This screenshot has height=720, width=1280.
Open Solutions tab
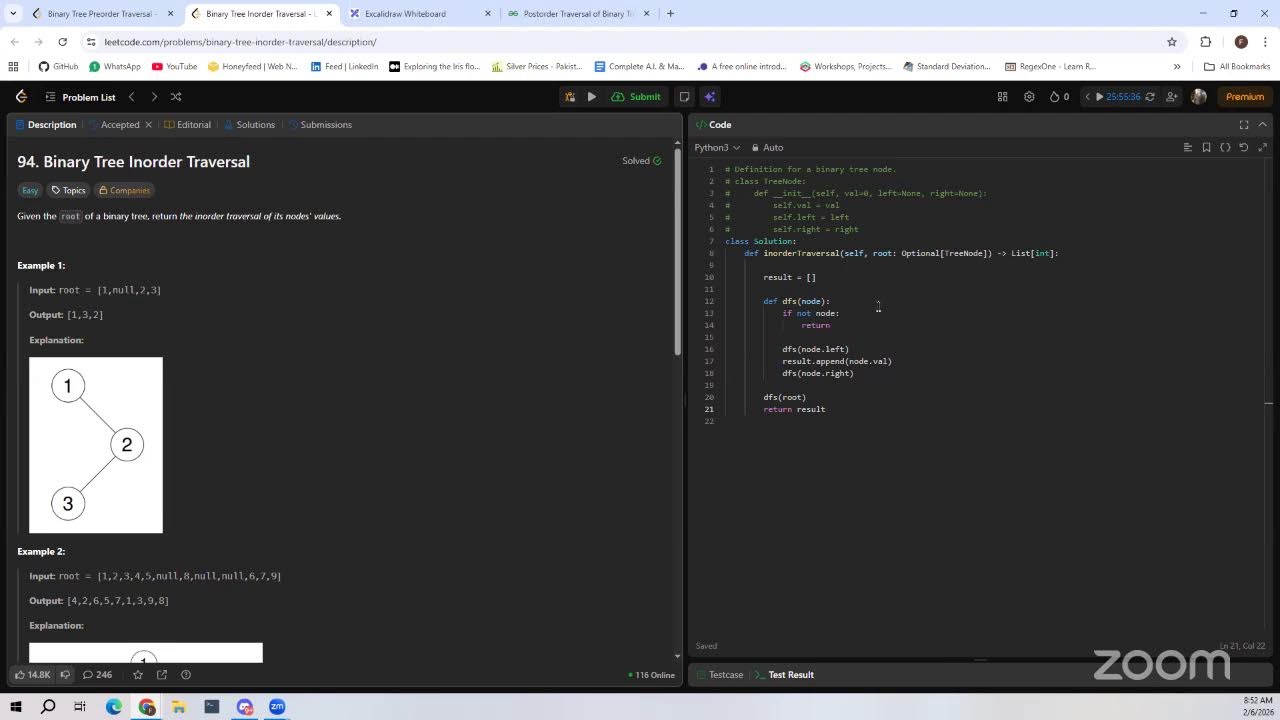(x=249, y=125)
